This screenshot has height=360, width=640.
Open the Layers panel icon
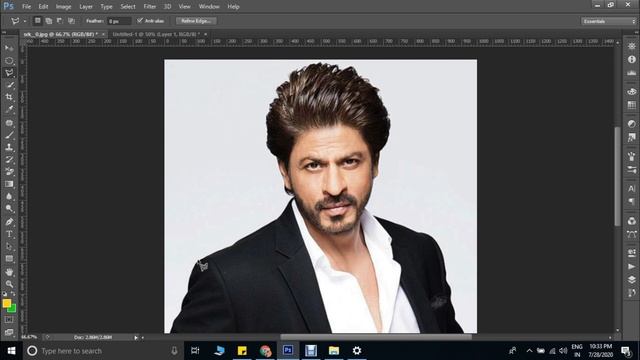(x=631, y=280)
